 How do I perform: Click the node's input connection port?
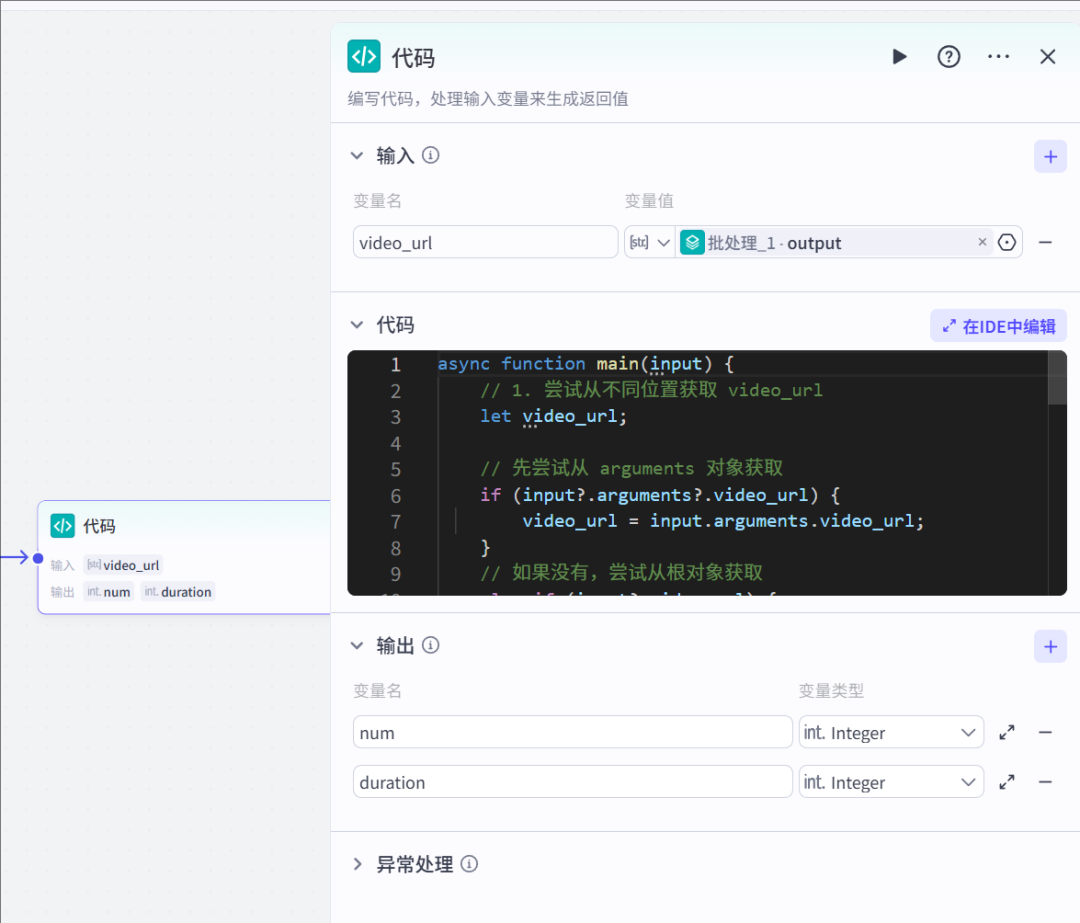pyautogui.click(x=38, y=558)
